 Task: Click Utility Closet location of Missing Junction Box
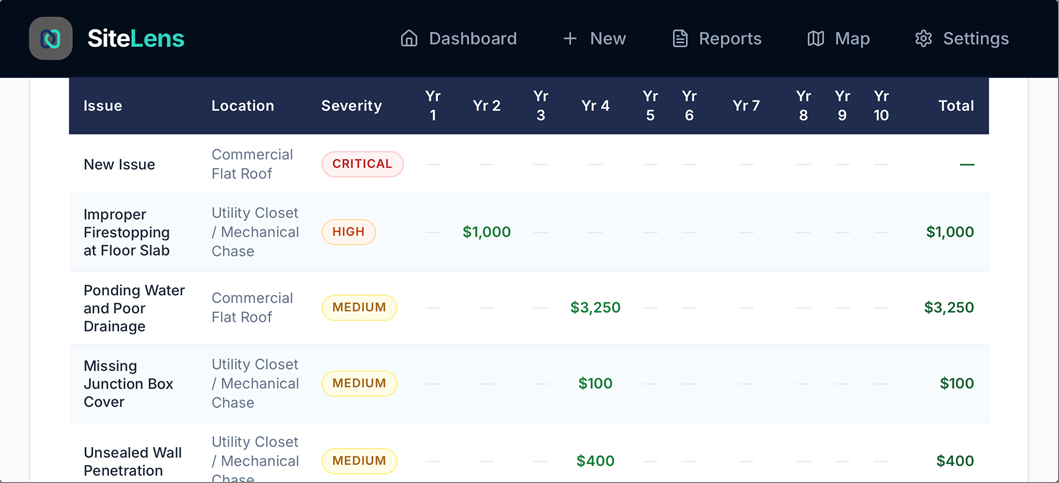(255, 383)
